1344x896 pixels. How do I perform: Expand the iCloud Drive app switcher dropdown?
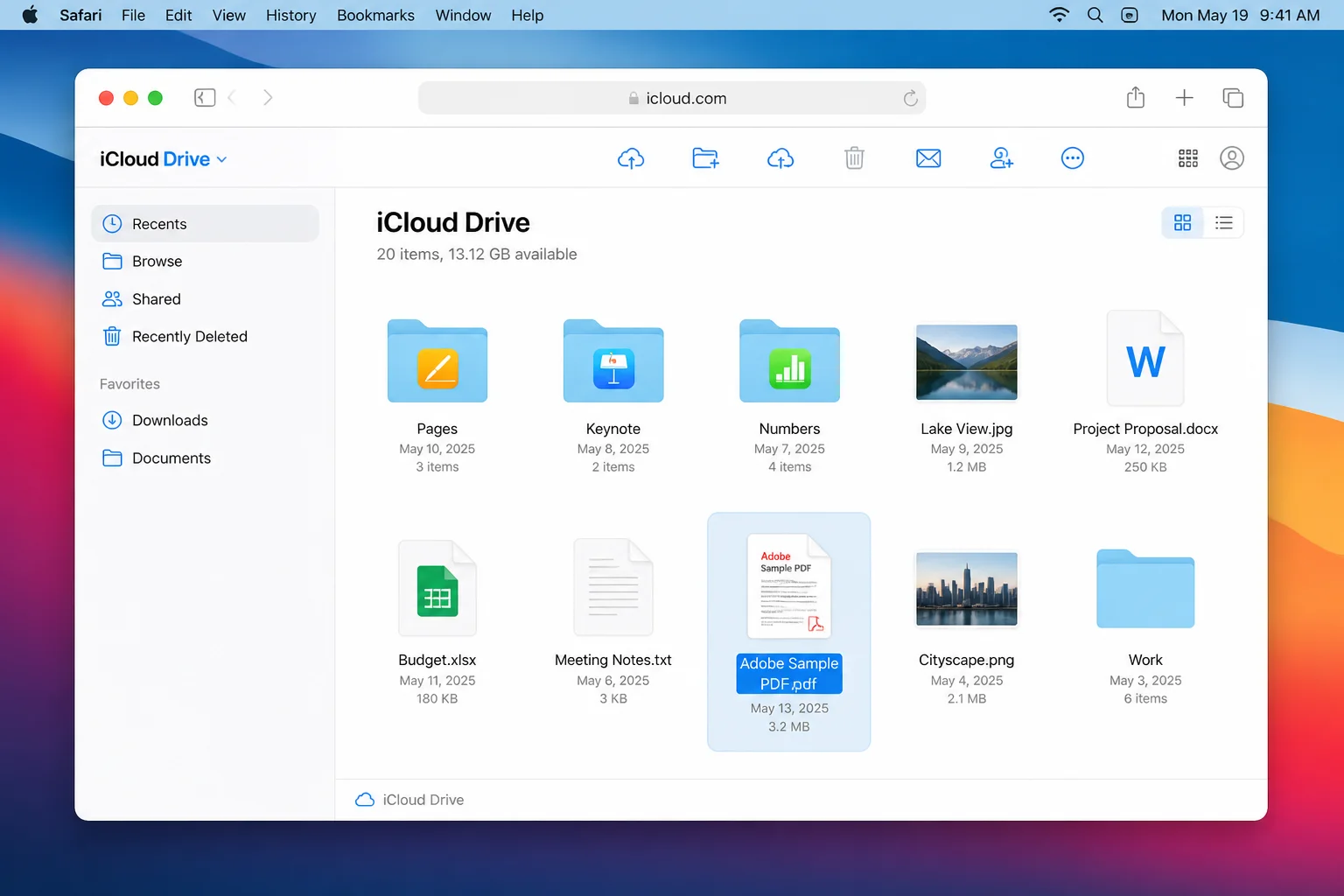pyautogui.click(x=221, y=159)
